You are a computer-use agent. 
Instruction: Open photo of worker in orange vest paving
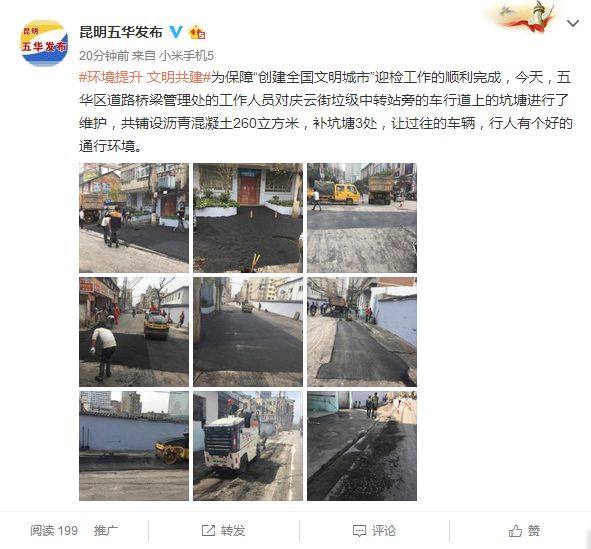(x=134, y=218)
